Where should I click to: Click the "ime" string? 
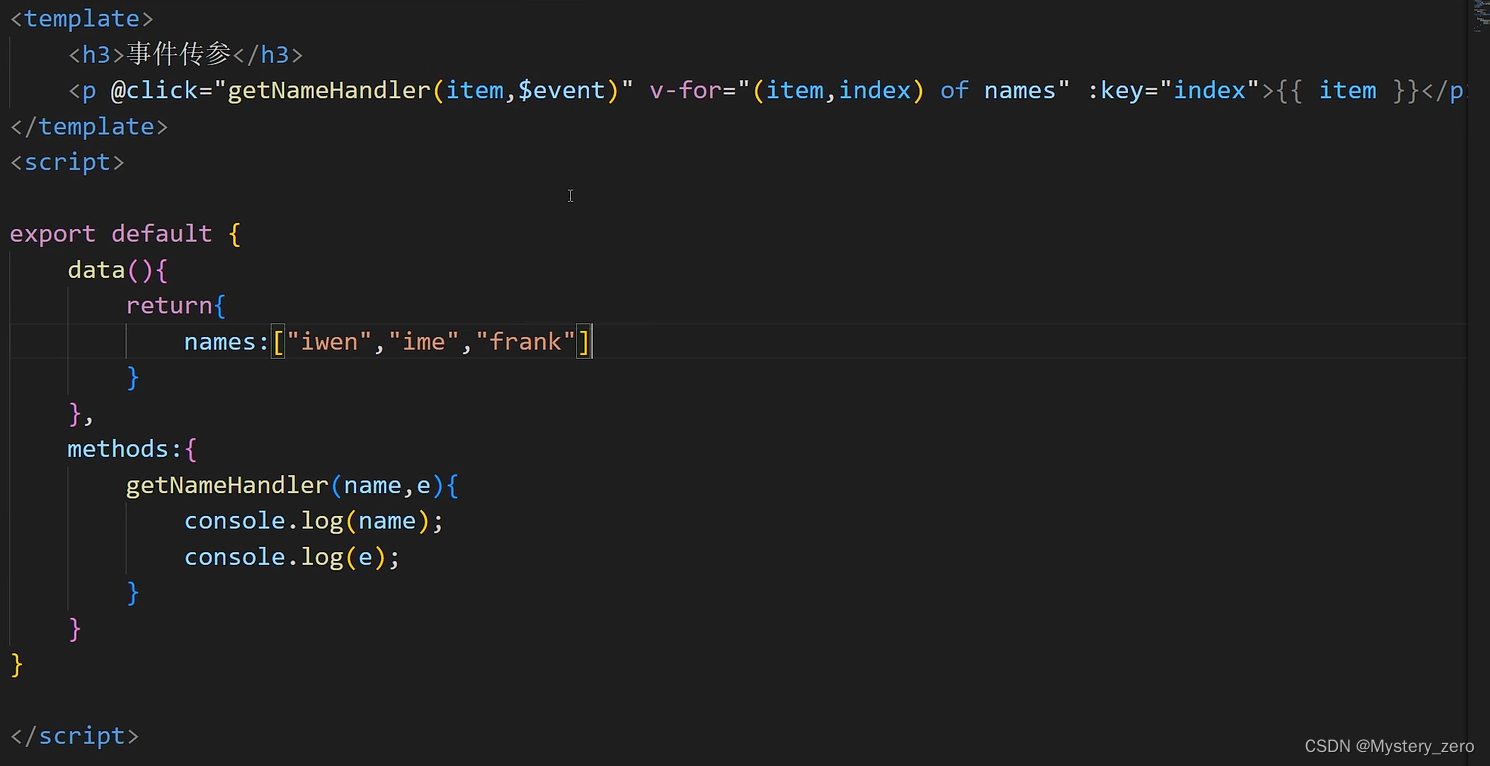click(x=424, y=342)
